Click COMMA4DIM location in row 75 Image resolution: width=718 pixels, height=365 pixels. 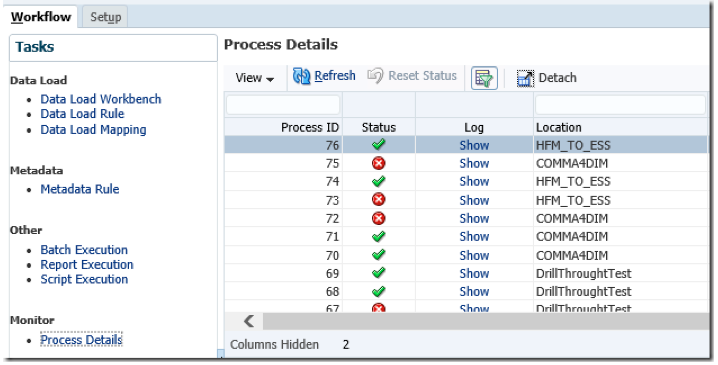(572, 163)
